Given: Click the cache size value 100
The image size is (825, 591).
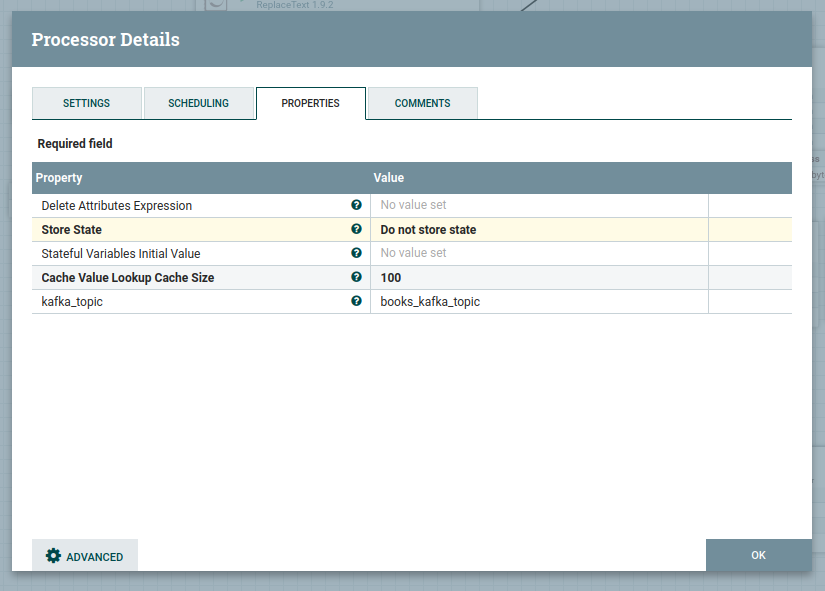Looking at the screenshot, I should point(391,278).
